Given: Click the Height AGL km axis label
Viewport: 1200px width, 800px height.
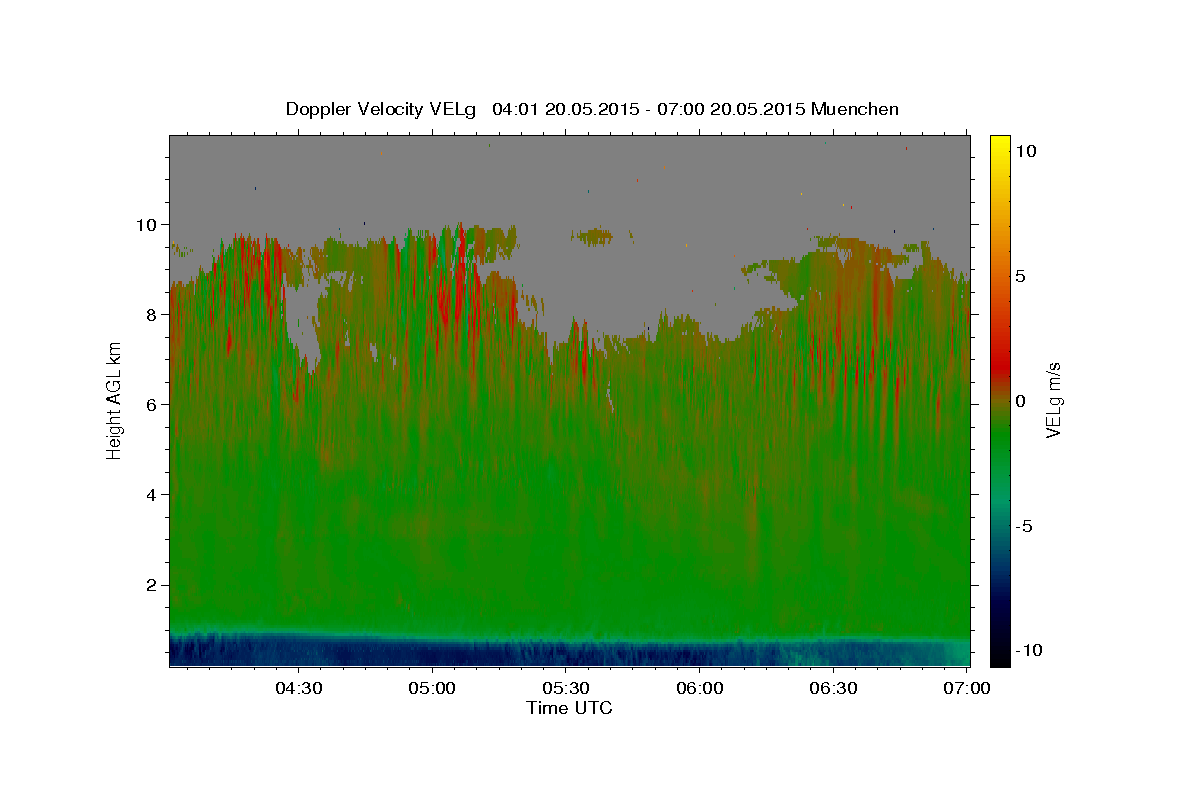Looking at the screenshot, I should pyautogui.click(x=115, y=399).
